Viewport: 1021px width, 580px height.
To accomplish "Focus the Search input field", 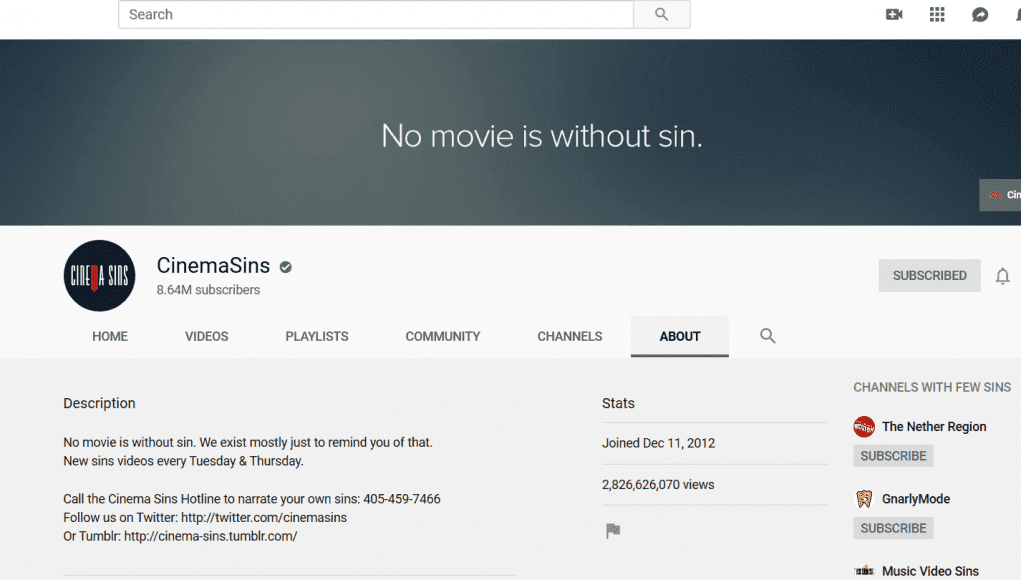I will [376, 14].
